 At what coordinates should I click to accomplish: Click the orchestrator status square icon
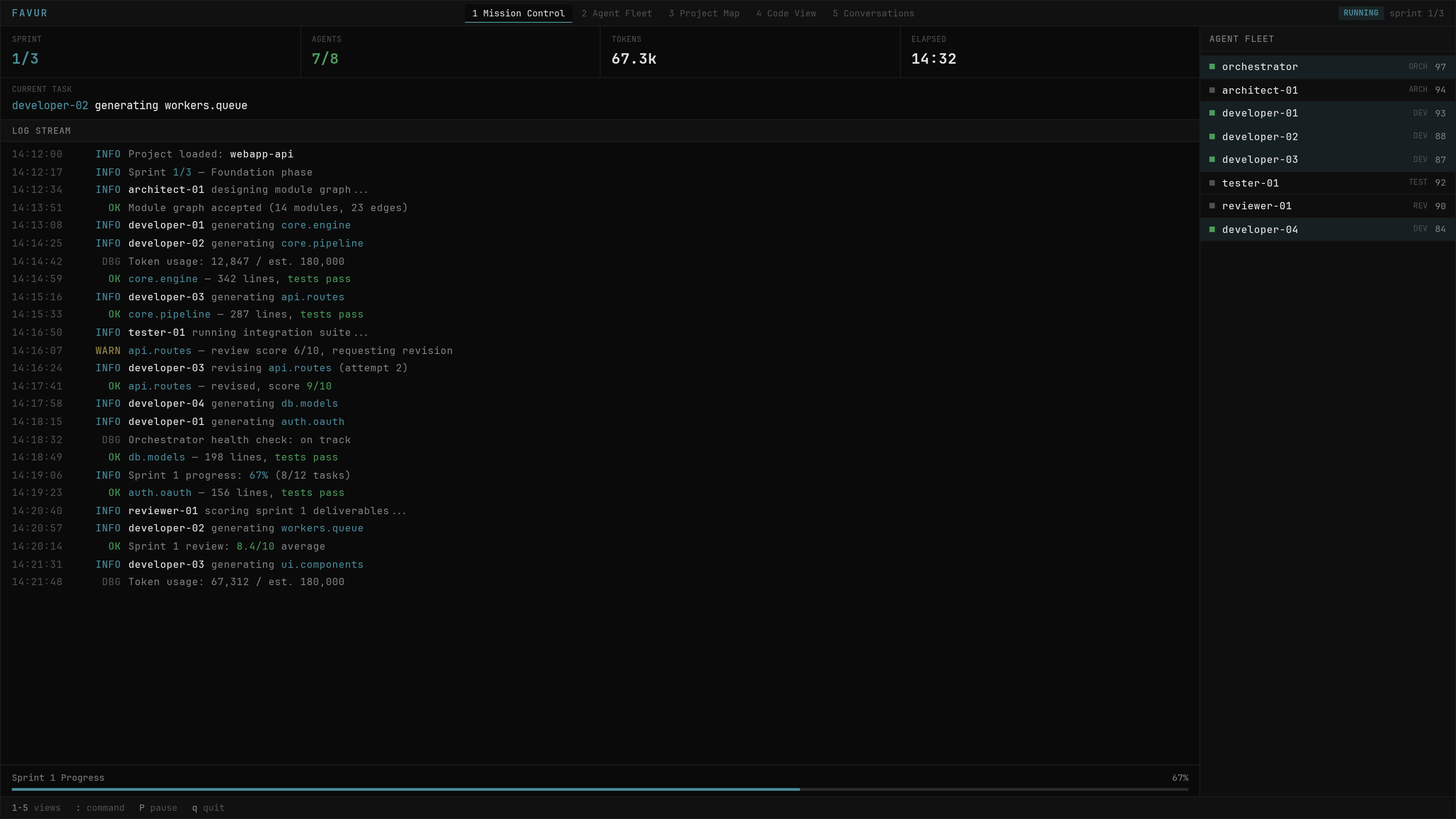[1213, 67]
